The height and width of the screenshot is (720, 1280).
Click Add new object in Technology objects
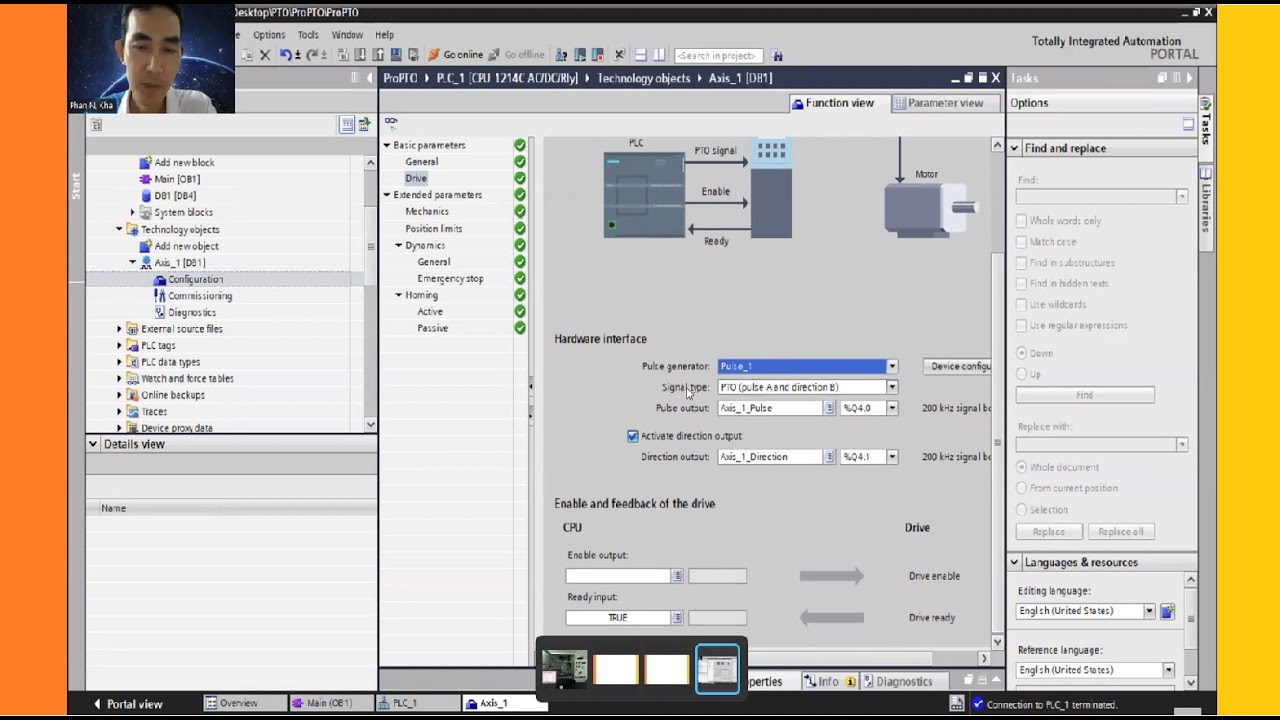click(x=186, y=246)
